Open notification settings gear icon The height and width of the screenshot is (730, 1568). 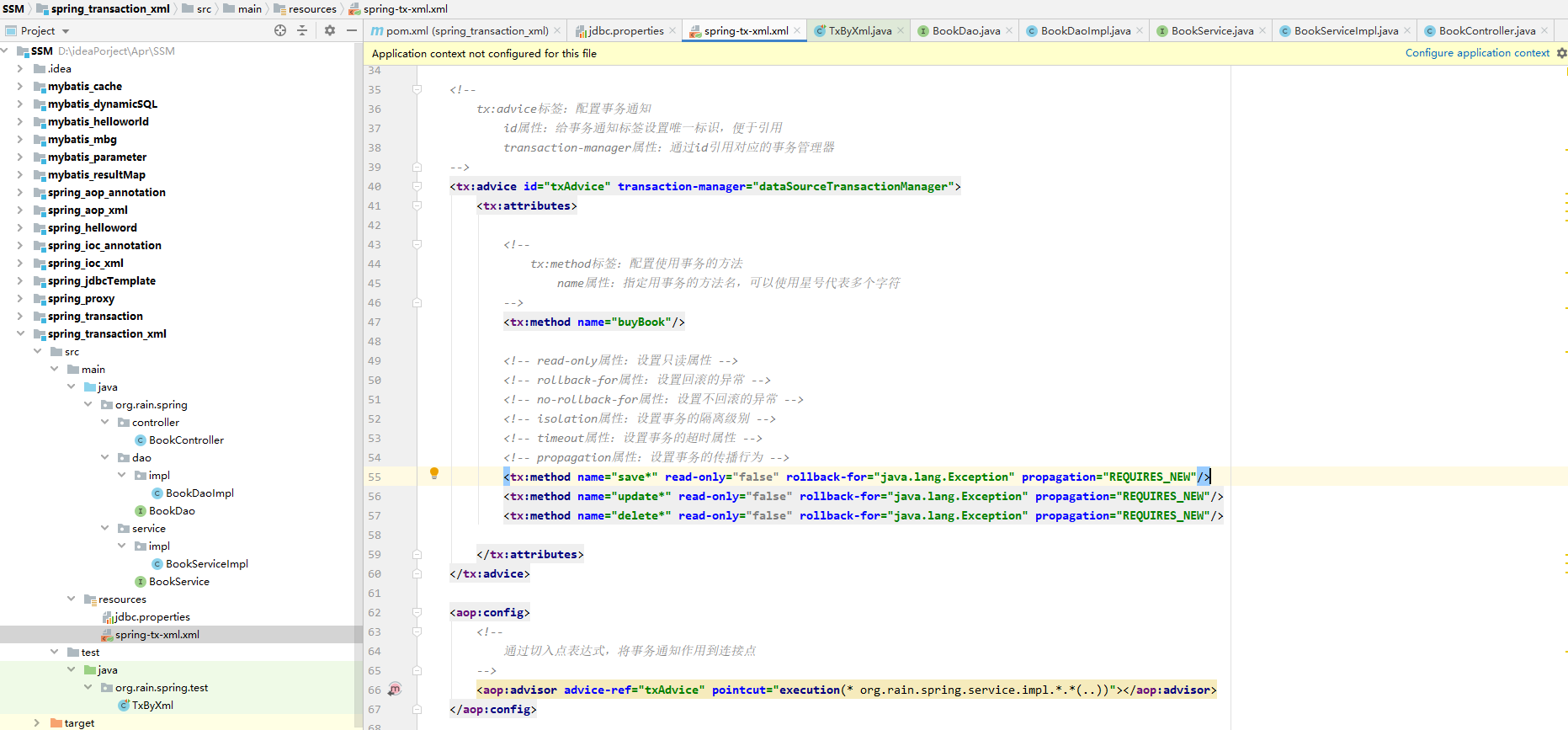(x=1561, y=53)
